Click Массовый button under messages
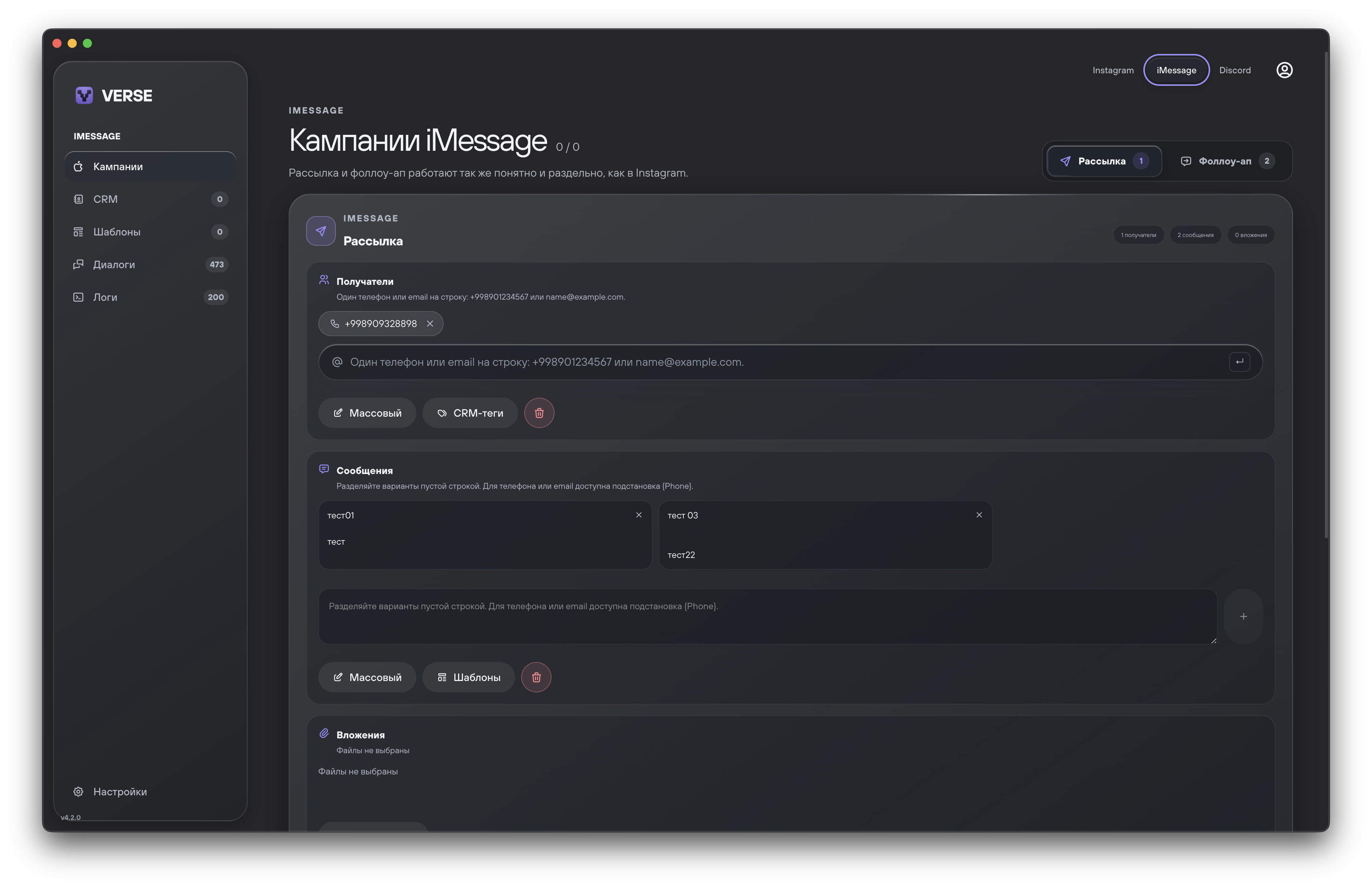Screen dimensions: 1372x888 (x=367, y=676)
